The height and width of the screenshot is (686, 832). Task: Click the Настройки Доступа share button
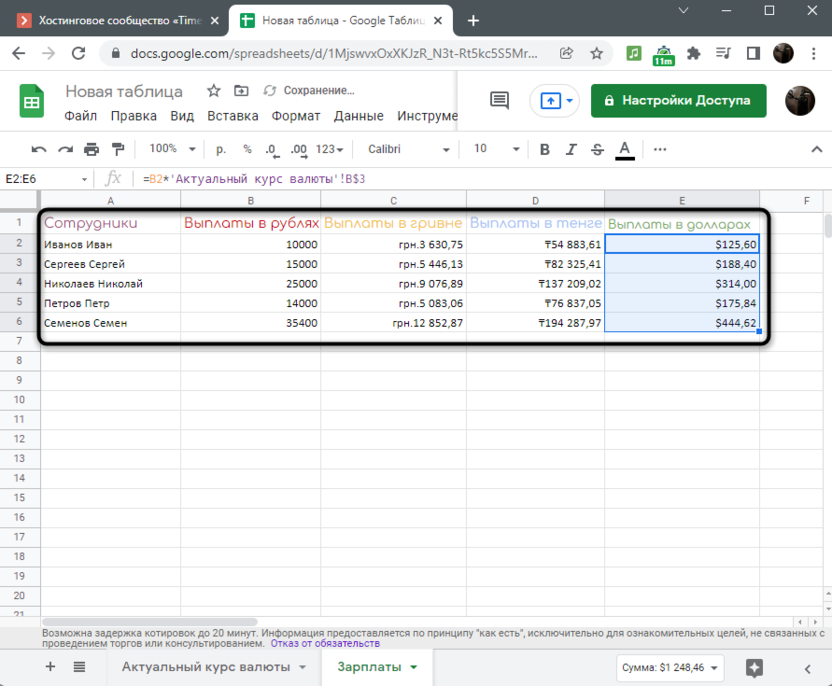[x=679, y=100]
